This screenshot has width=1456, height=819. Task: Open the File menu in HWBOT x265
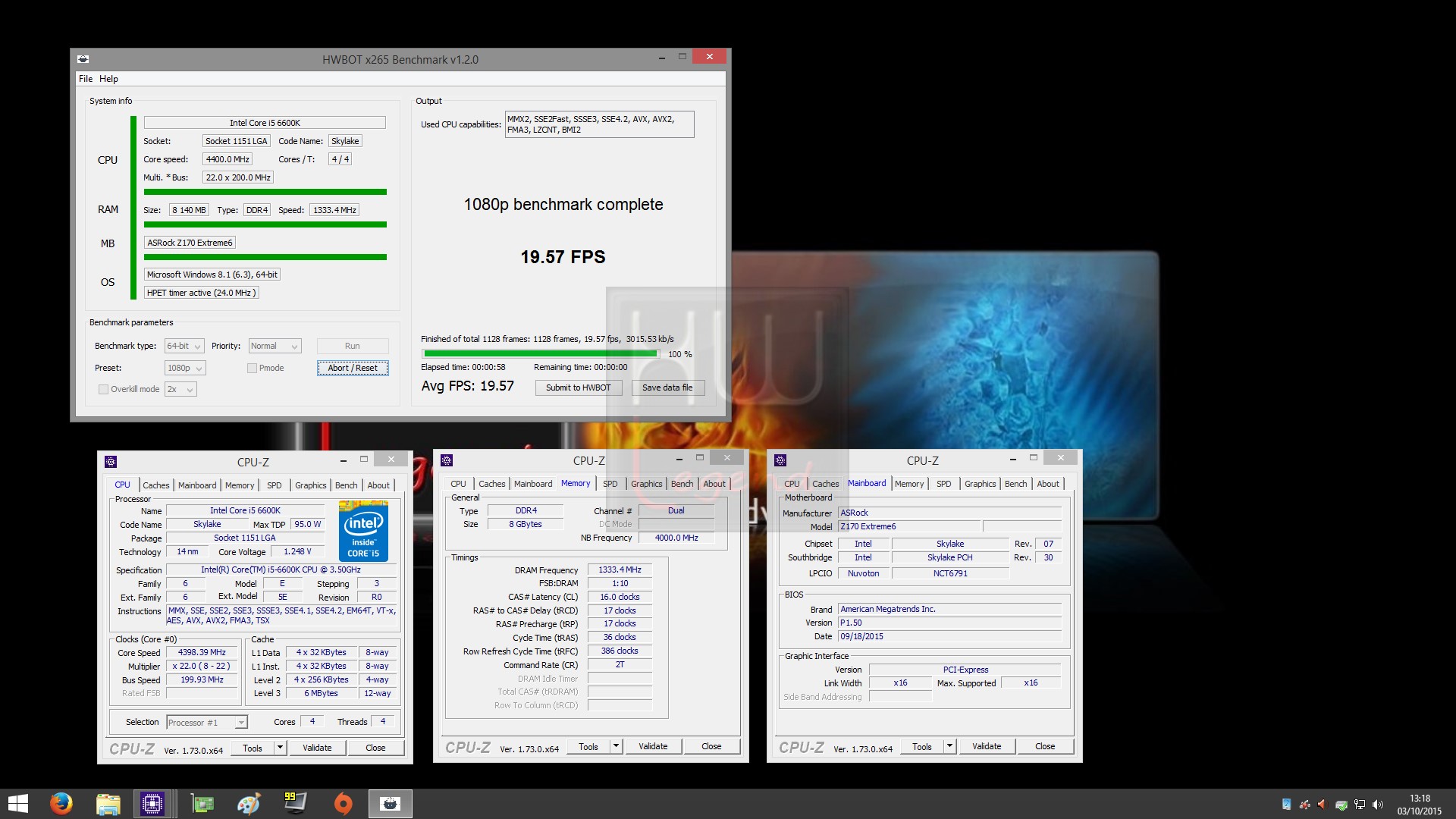[x=86, y=79]
